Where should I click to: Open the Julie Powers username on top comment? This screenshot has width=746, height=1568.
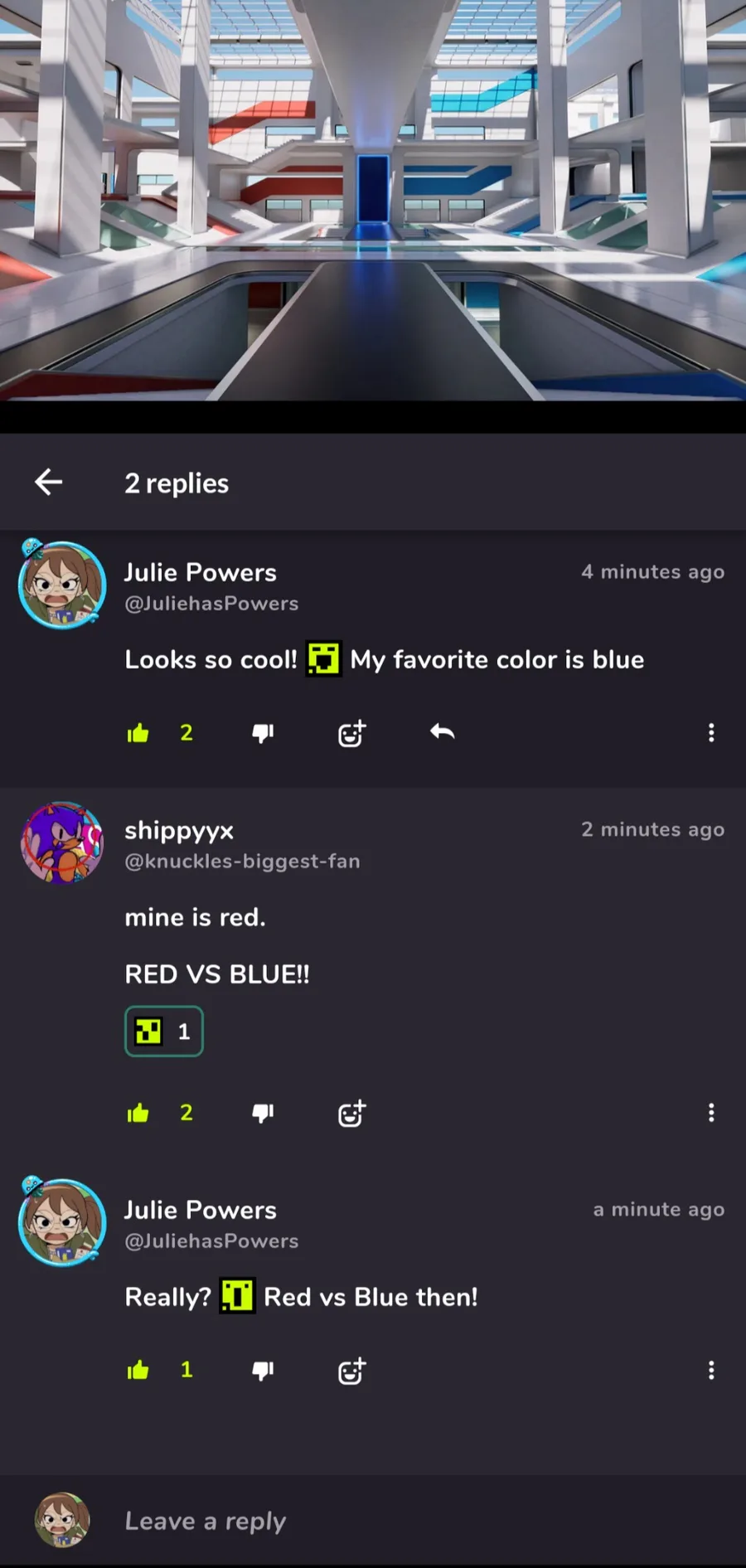[x=201, y=572]
